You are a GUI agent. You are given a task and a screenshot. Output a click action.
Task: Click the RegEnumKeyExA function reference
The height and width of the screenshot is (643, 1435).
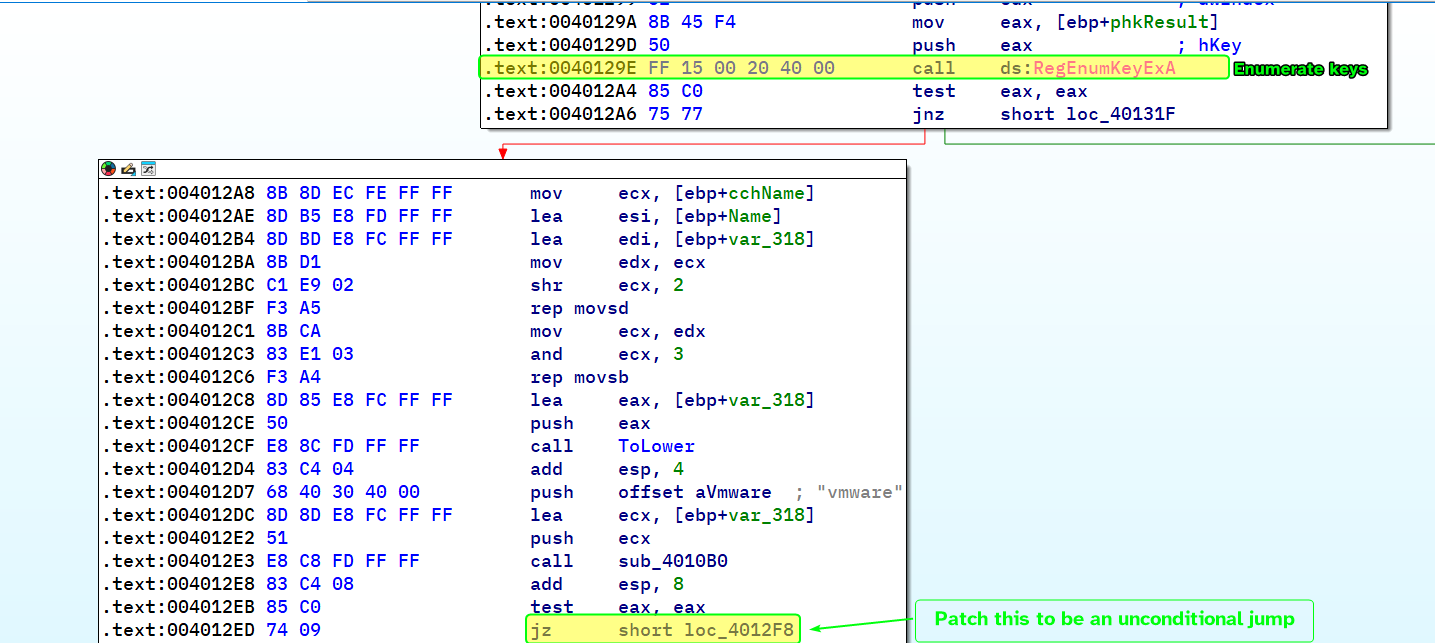[1104, 68]
